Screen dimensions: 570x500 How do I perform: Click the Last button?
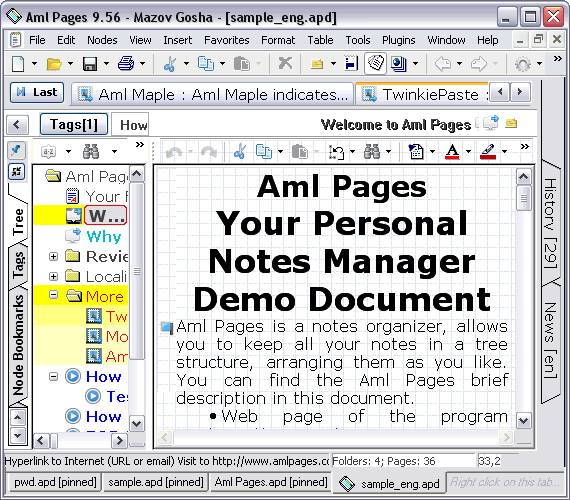pos(37,92)
